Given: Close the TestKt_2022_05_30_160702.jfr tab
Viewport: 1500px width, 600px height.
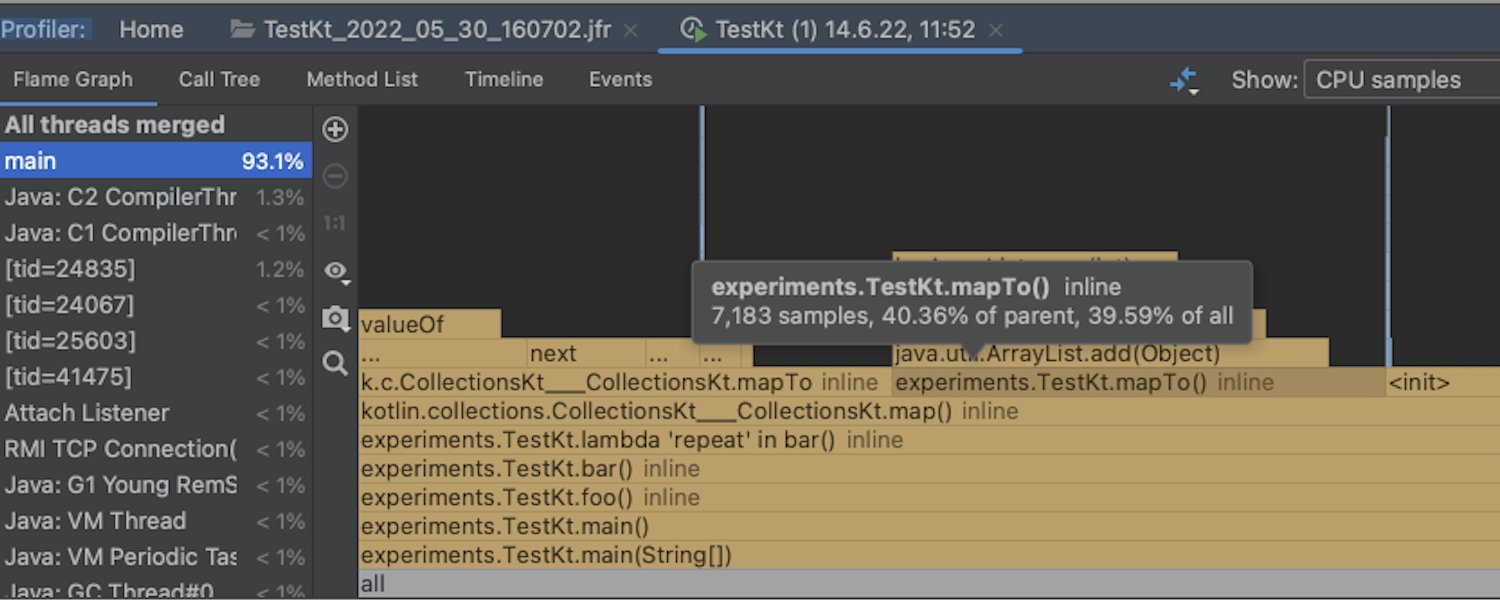Looking at the screenshot, I should (631, 31).
